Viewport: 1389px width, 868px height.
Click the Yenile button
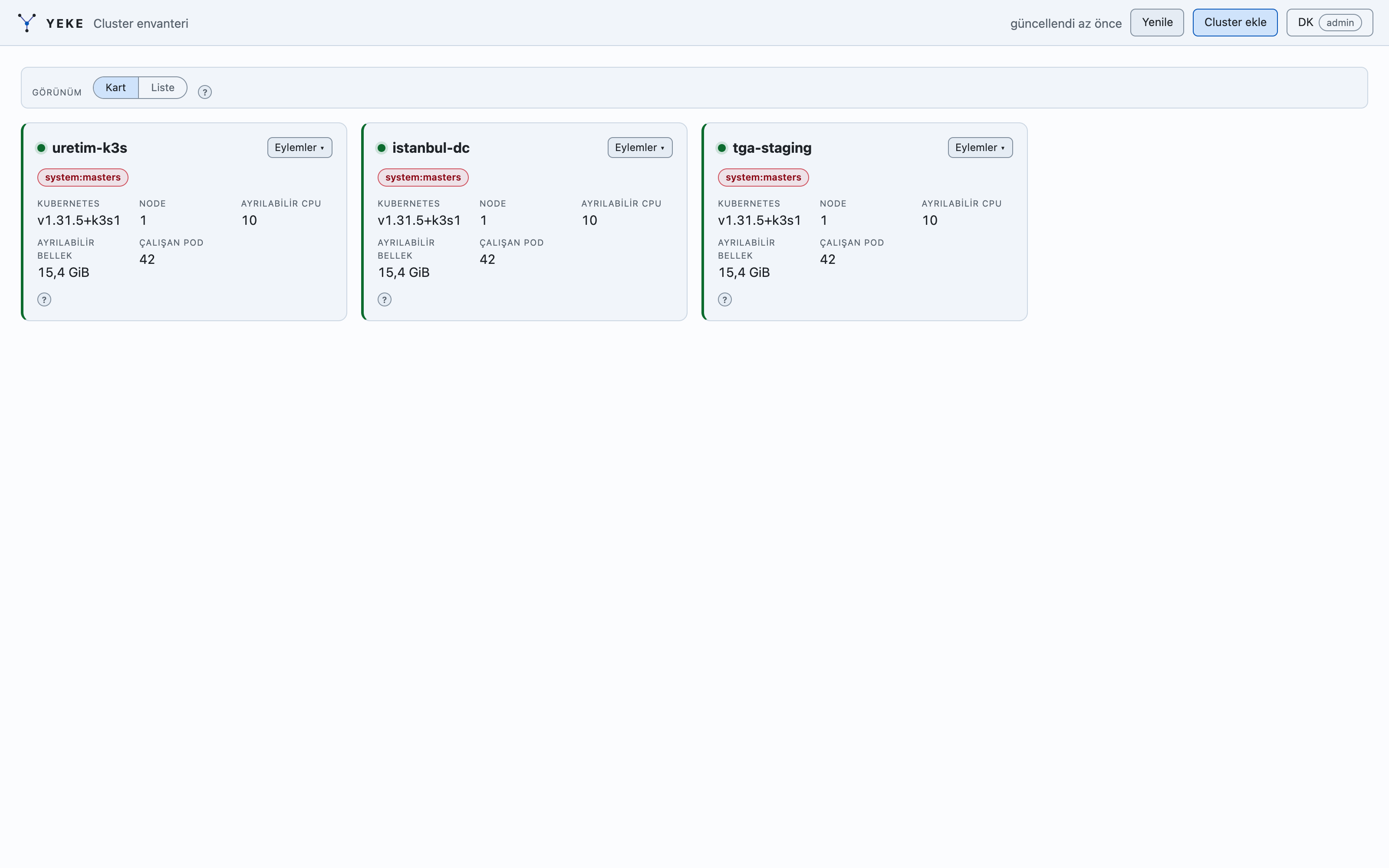(1157, 23)
